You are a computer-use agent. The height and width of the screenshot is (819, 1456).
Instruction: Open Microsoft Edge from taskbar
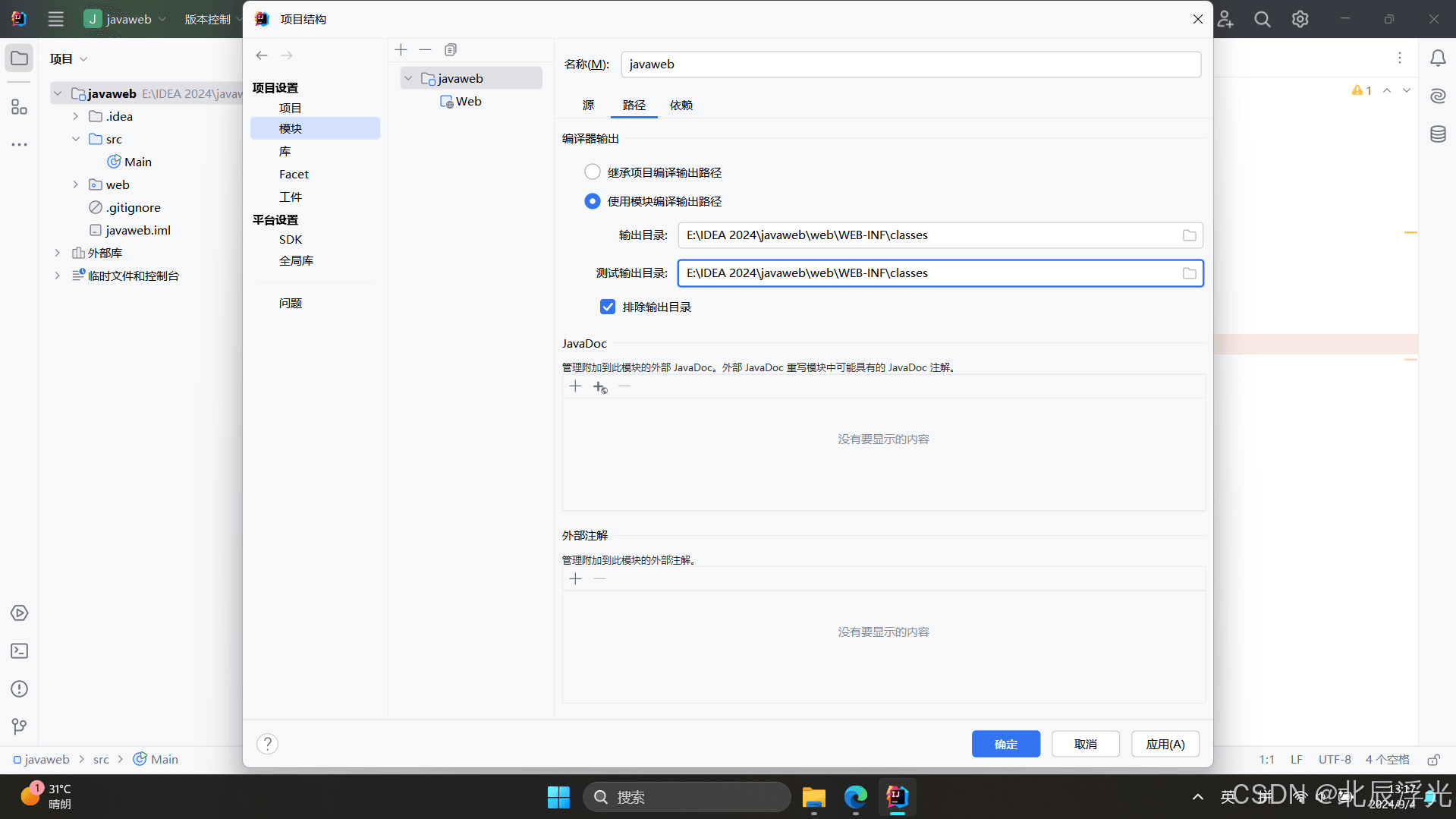[x=855, y=797]
